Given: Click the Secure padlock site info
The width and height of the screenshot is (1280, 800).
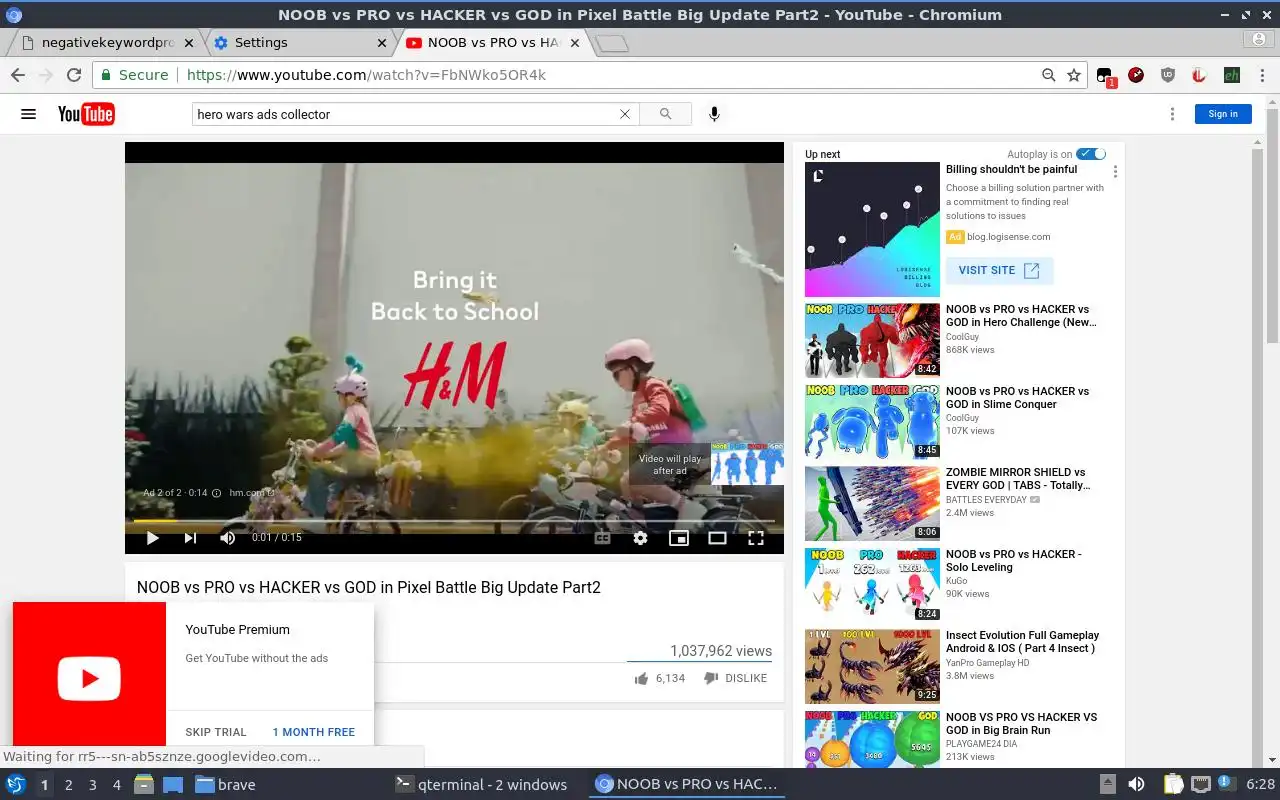Looking at the screenshot, I should point(135,75).
